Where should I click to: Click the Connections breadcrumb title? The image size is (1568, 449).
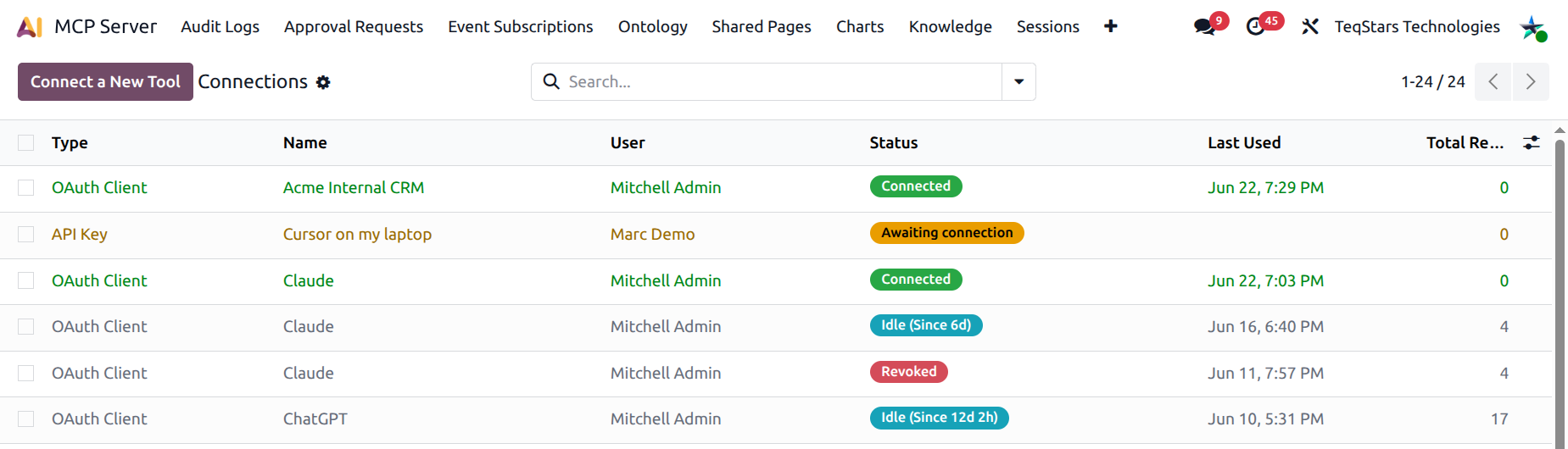click(x=253, y=81)
